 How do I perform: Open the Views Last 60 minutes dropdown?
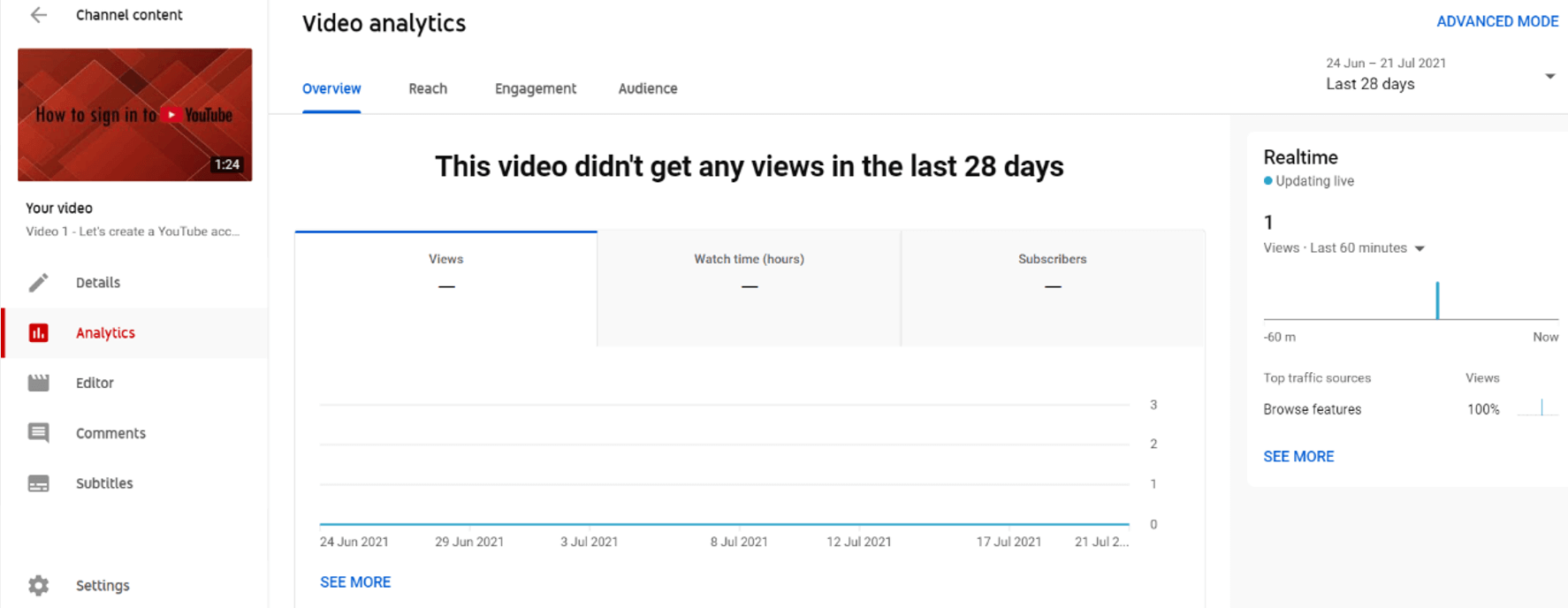(x=1420, y=249)
